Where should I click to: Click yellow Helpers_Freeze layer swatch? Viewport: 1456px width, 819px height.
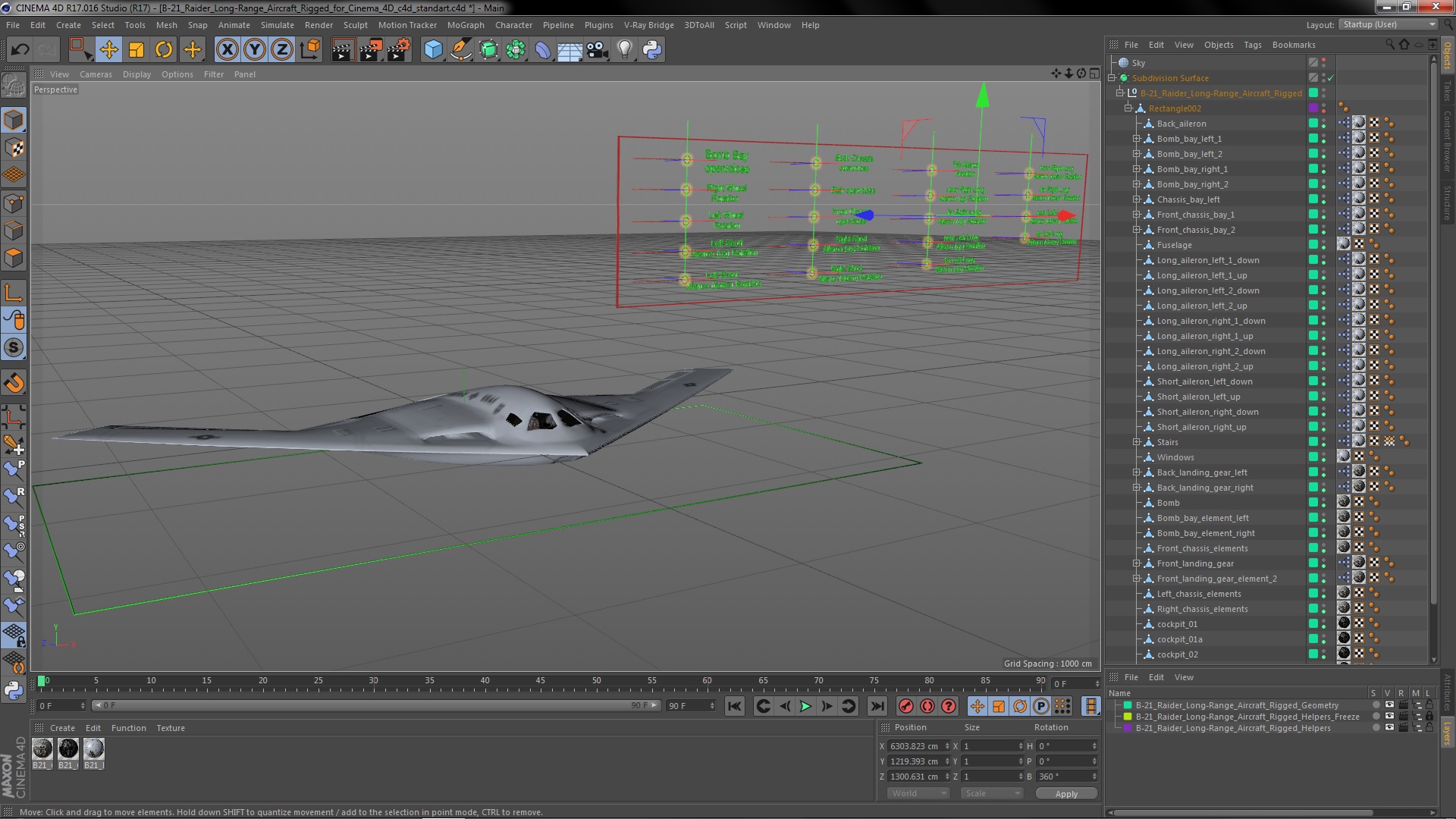click(1128, 717)
